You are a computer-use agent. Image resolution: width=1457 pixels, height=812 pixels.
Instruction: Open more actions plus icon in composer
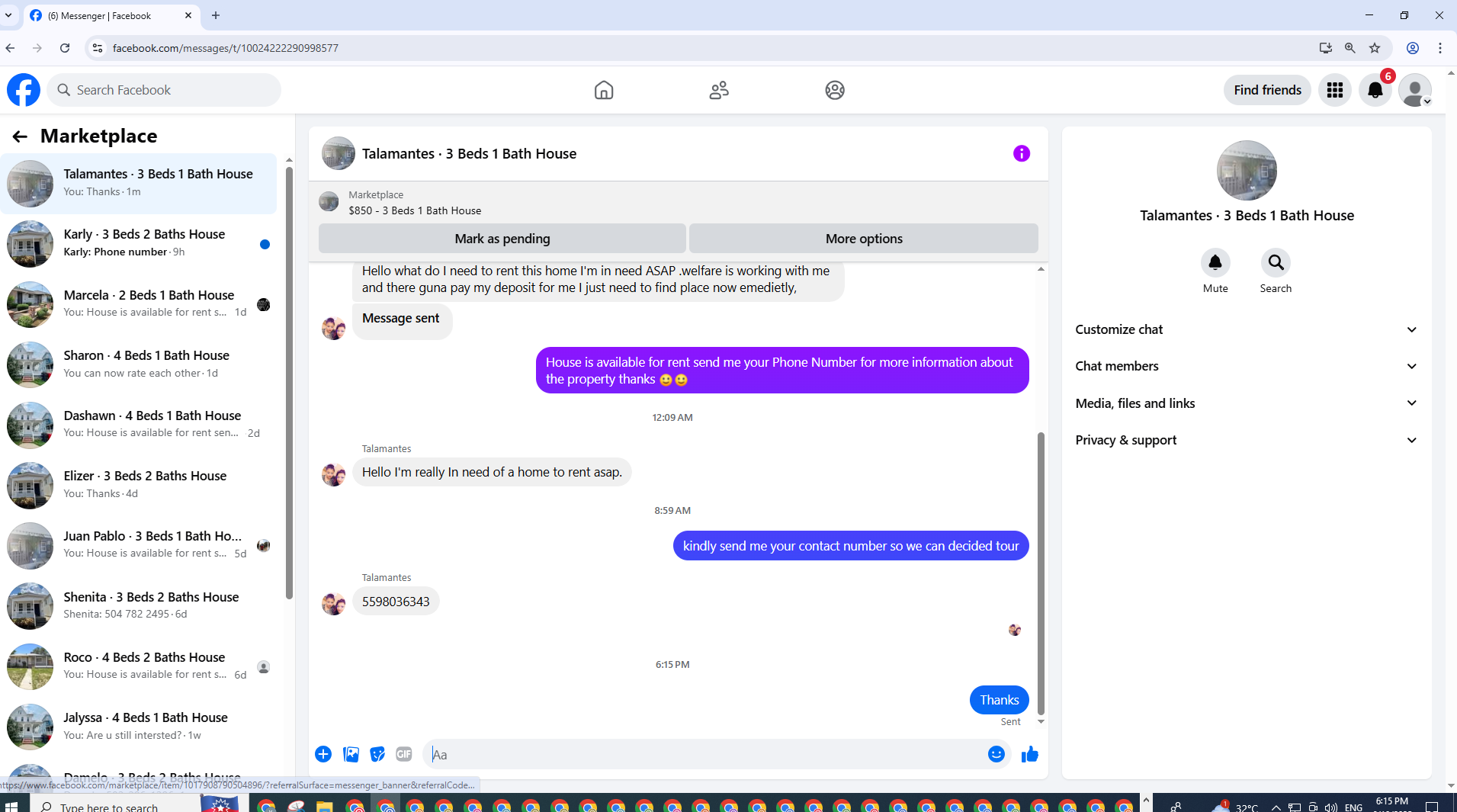pos(323,754)
